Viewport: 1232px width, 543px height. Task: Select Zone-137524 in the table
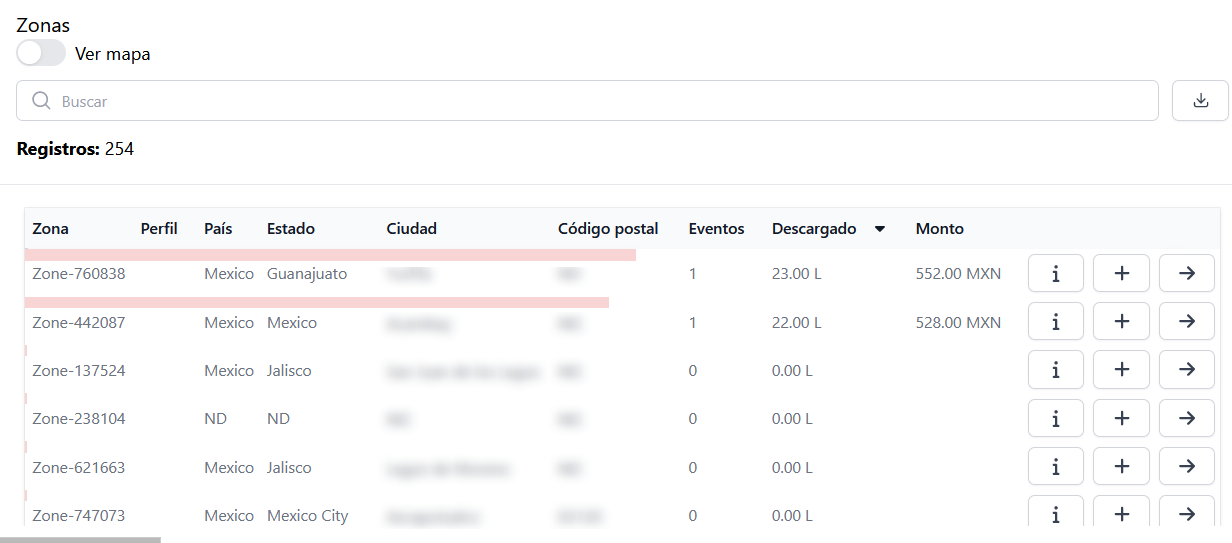click(x=79, y=371)
